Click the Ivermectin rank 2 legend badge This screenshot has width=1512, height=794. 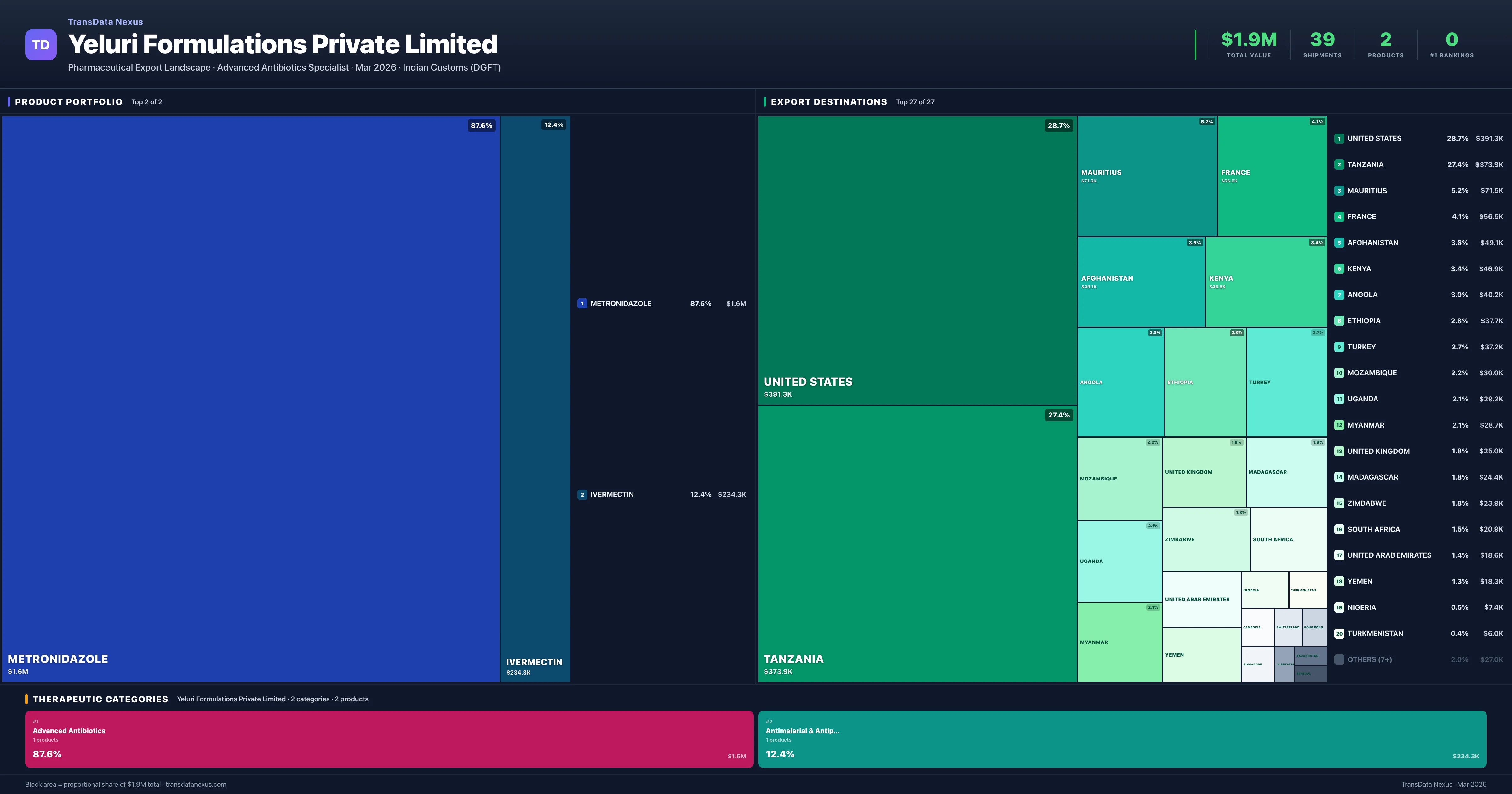[582, 494]
